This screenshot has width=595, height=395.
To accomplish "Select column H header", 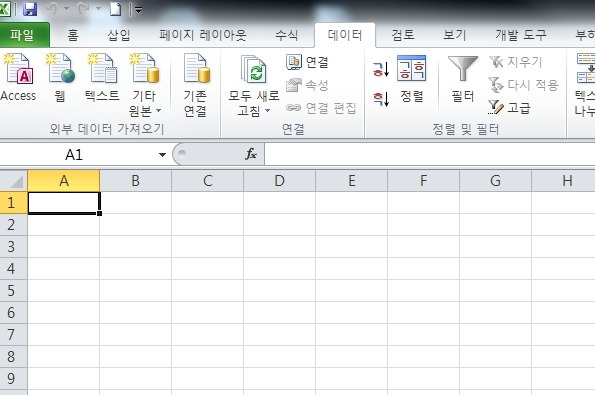I will coord(564,181).
